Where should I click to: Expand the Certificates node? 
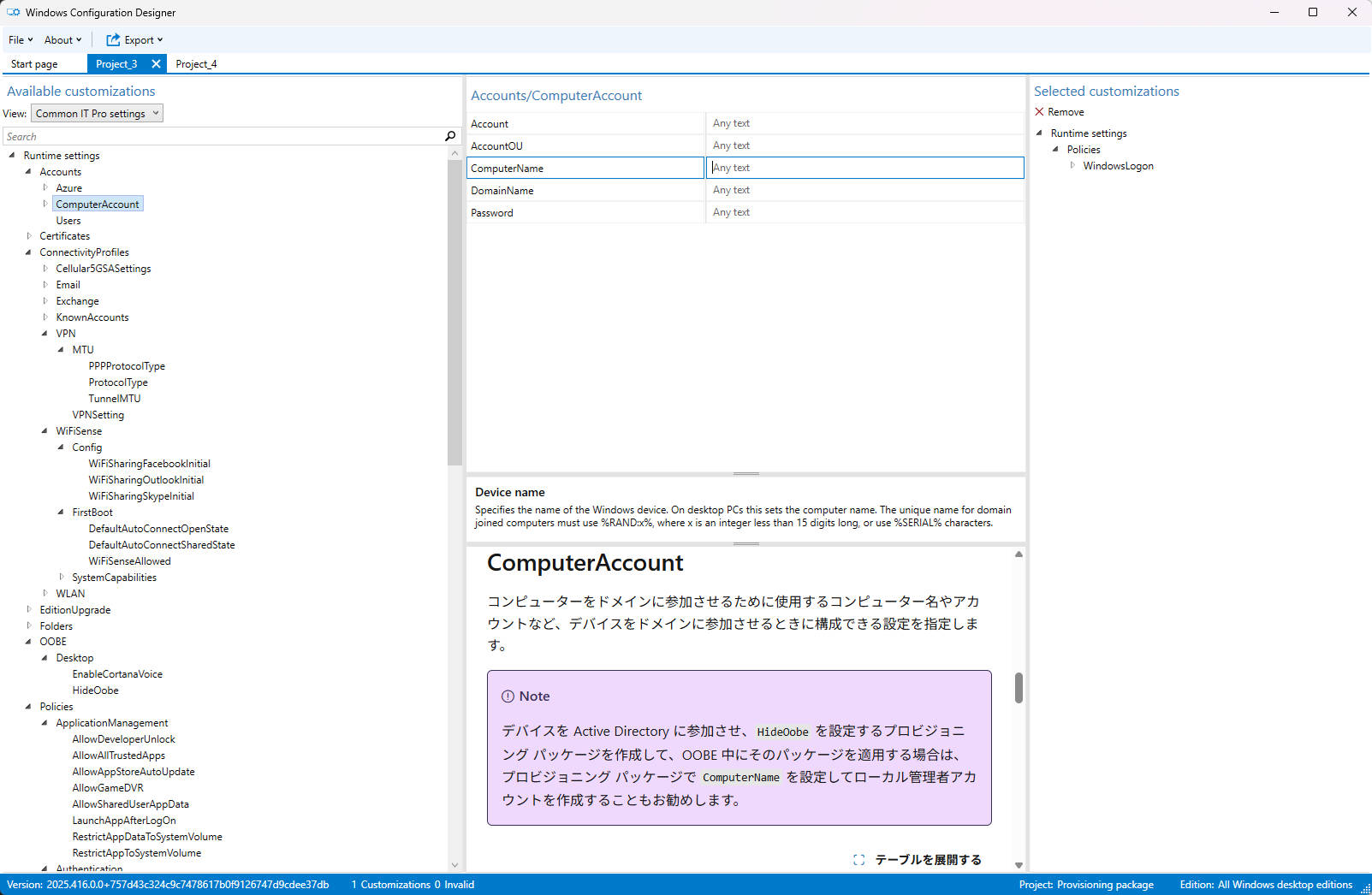click(x=29, y=236)
